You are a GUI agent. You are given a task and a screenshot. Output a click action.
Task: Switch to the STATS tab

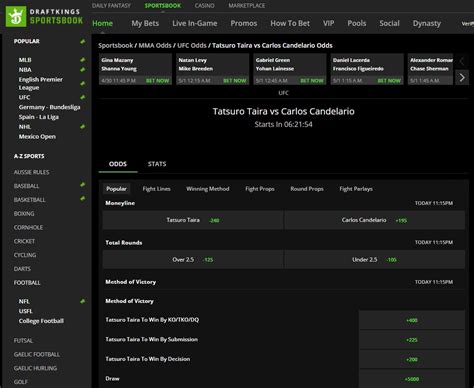click(x=157, y=164)
